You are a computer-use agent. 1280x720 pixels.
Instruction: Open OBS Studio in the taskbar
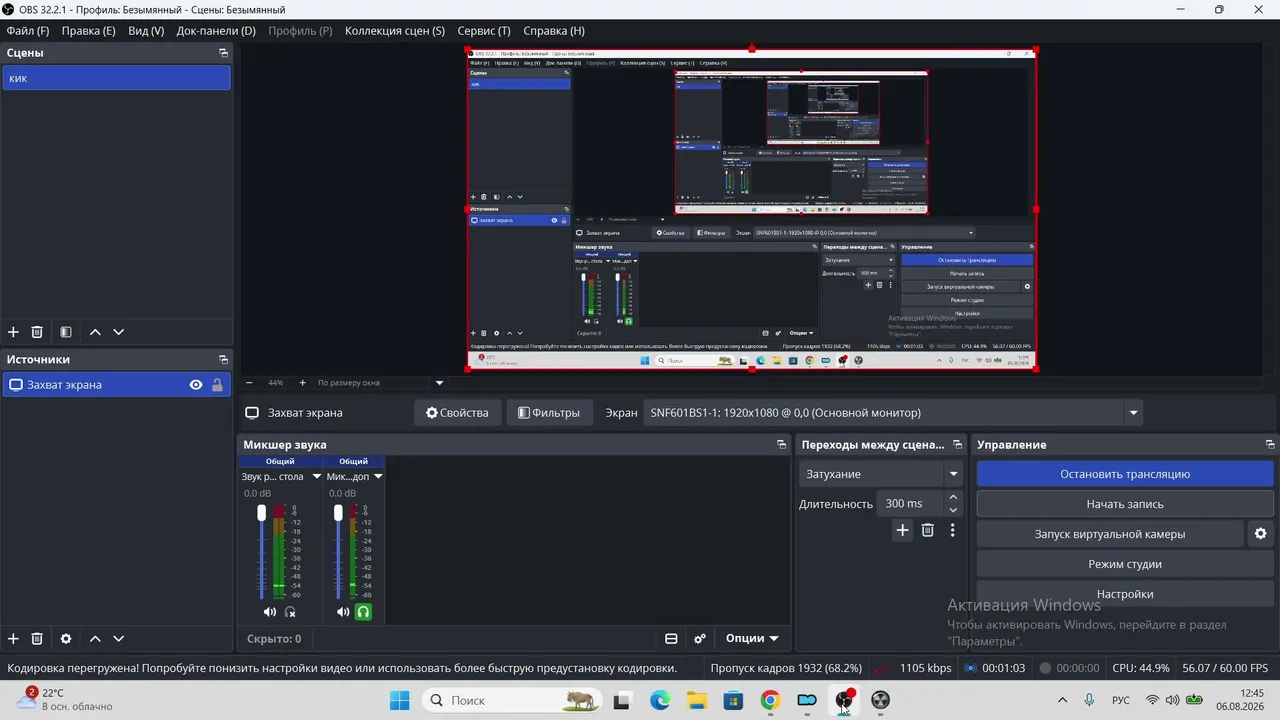coord(844,700)
